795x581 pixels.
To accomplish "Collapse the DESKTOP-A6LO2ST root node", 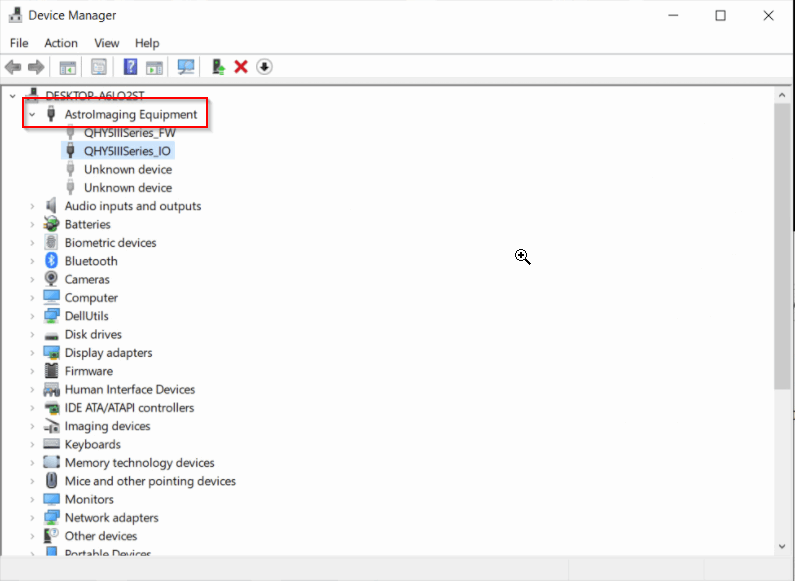I will coord(13,96).
